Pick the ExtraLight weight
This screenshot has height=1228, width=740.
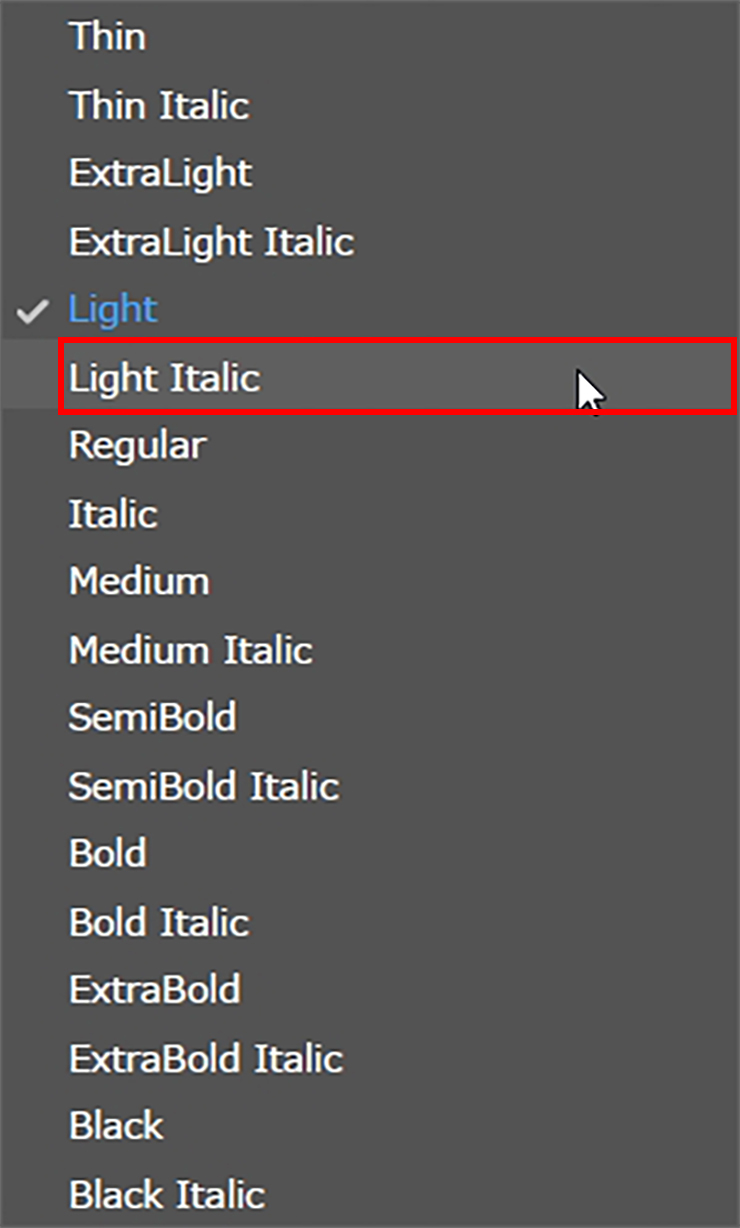click(160, 174)
